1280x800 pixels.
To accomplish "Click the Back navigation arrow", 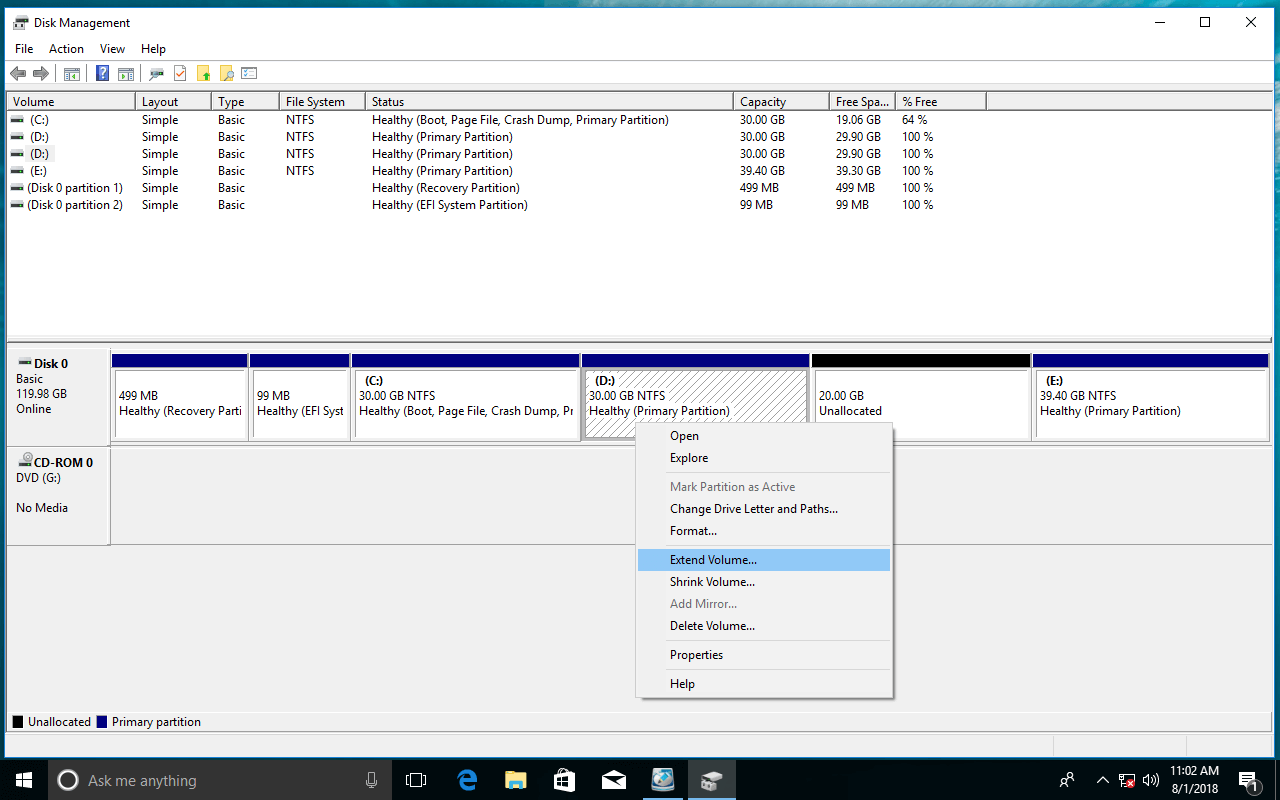I will click(17, 73).
